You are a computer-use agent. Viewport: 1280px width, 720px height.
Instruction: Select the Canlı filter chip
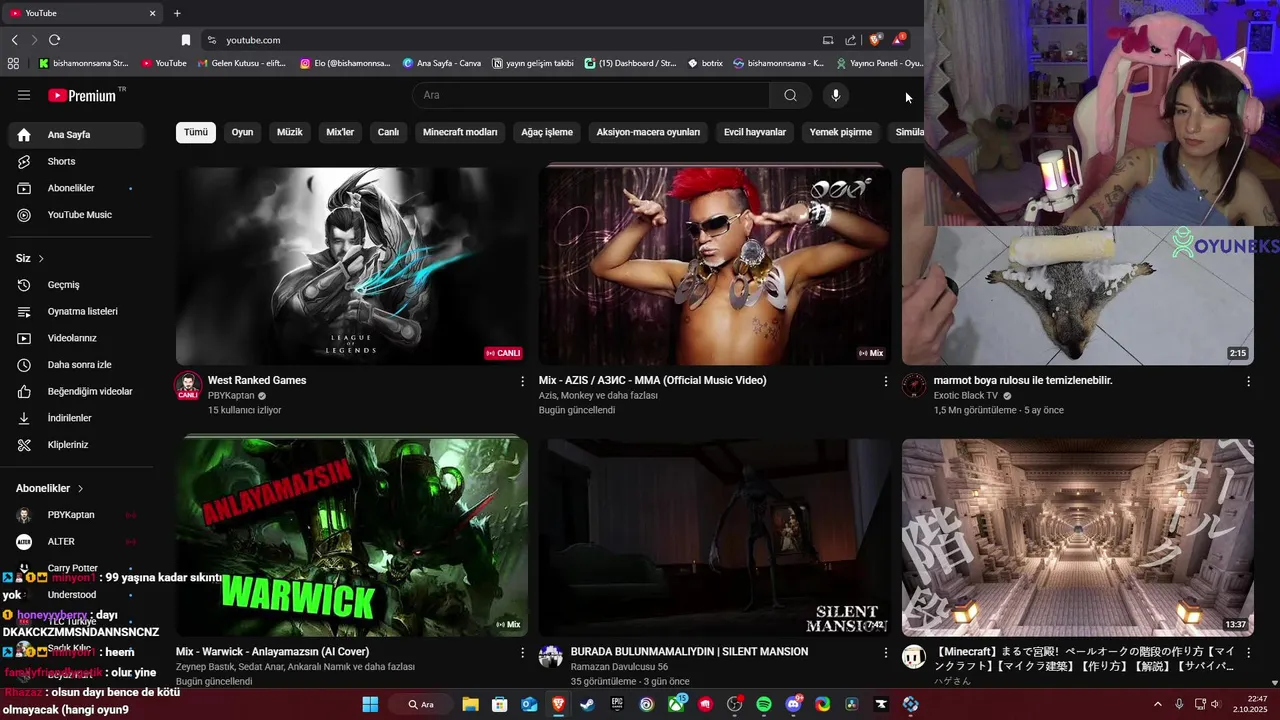[388, 132]
